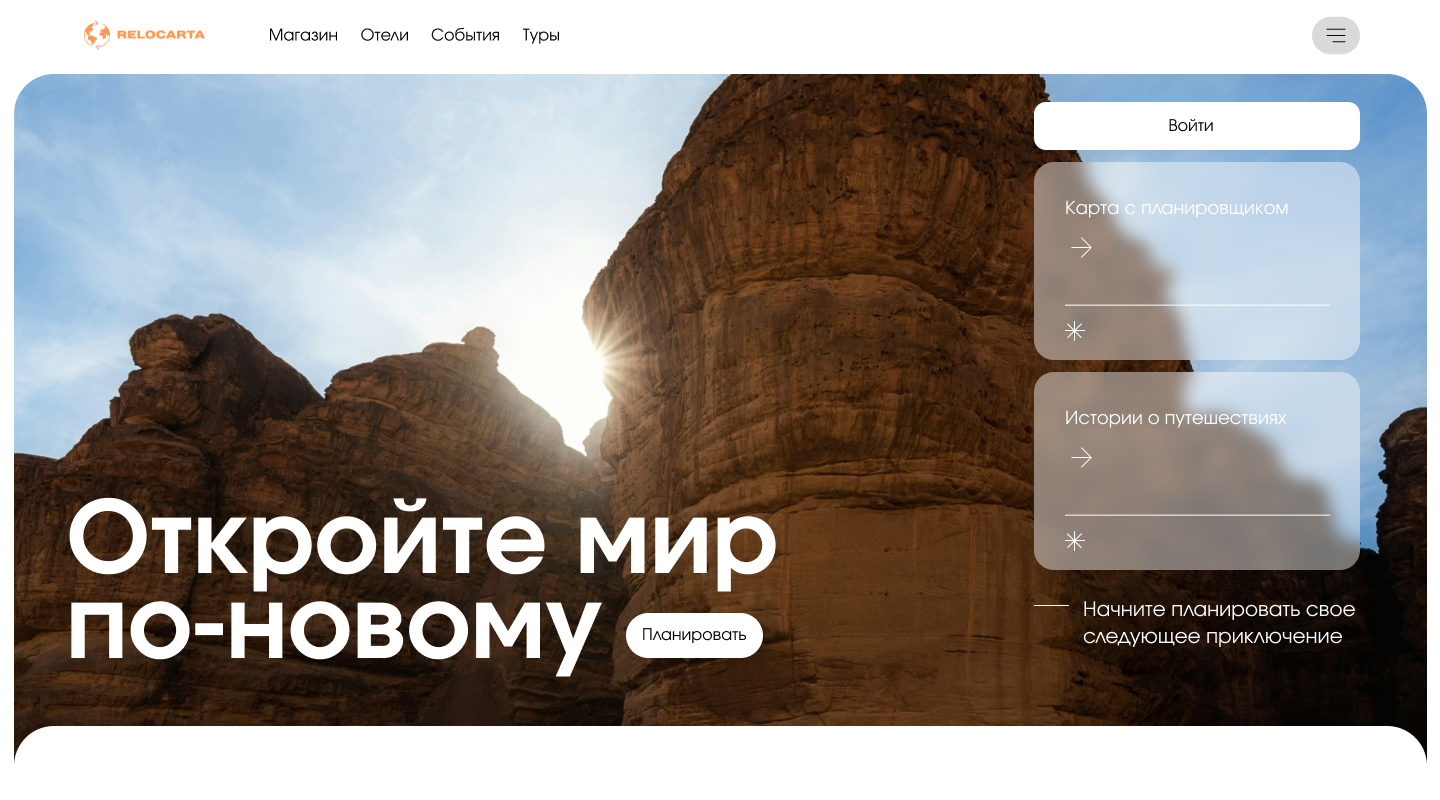Click the asterisk icon in Истории о путешествиях card

point(1075,541)
